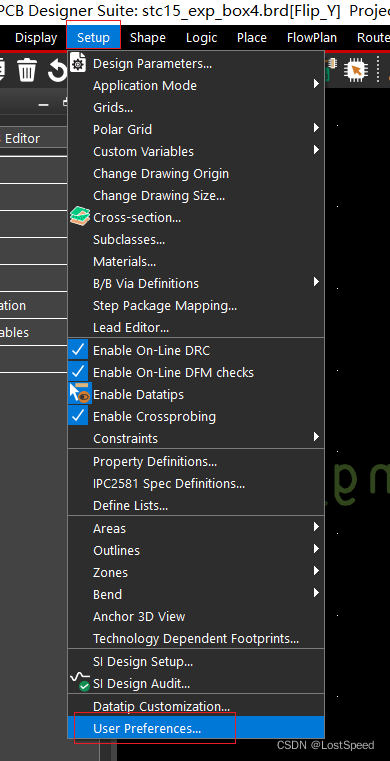Screen dimensions: 390x761
Task: Open Lead Editor
Action: (x=195, y=328)
